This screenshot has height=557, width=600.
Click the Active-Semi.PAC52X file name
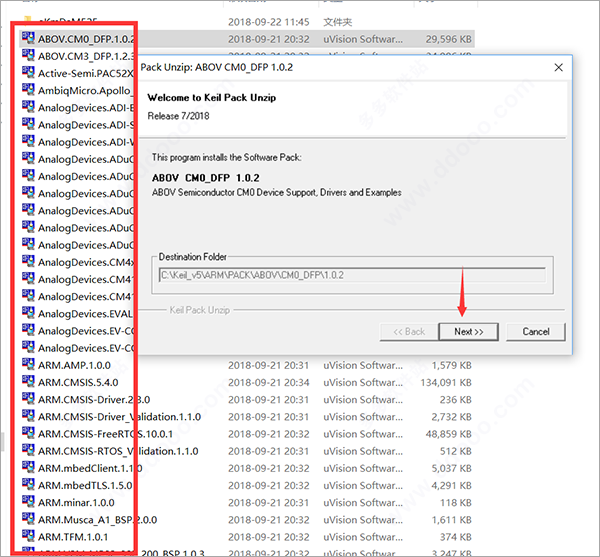[x=86, y=73]
